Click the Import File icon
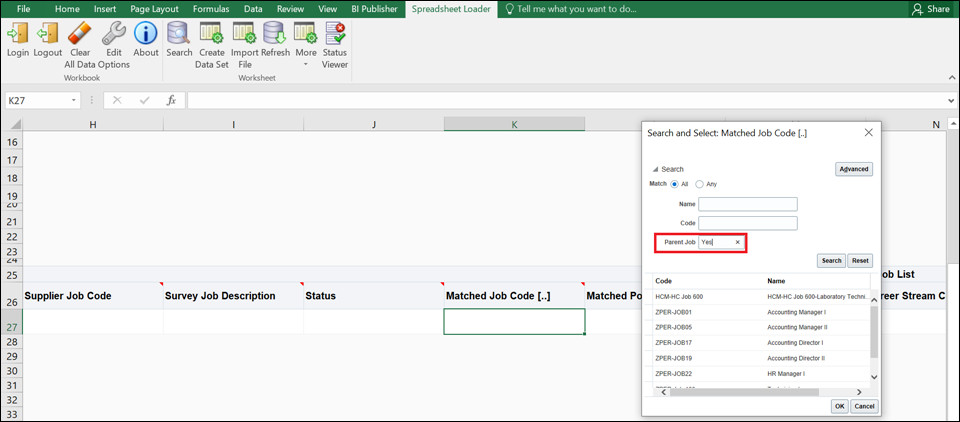960x422 pixels. pos(244,32)
